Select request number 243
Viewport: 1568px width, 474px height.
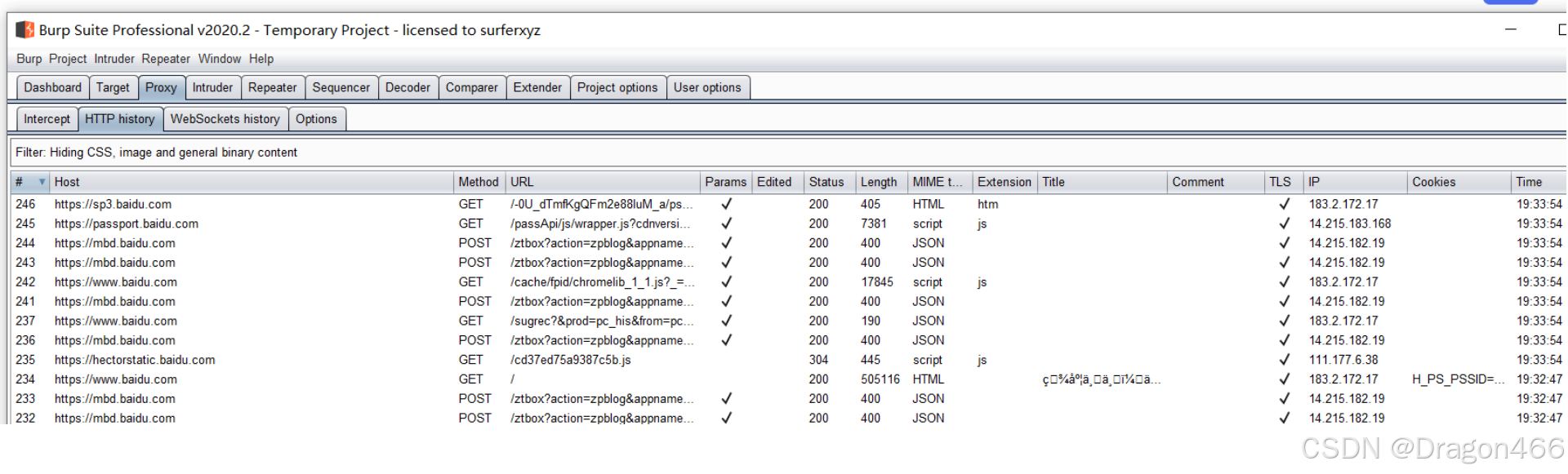click(25, 263)
